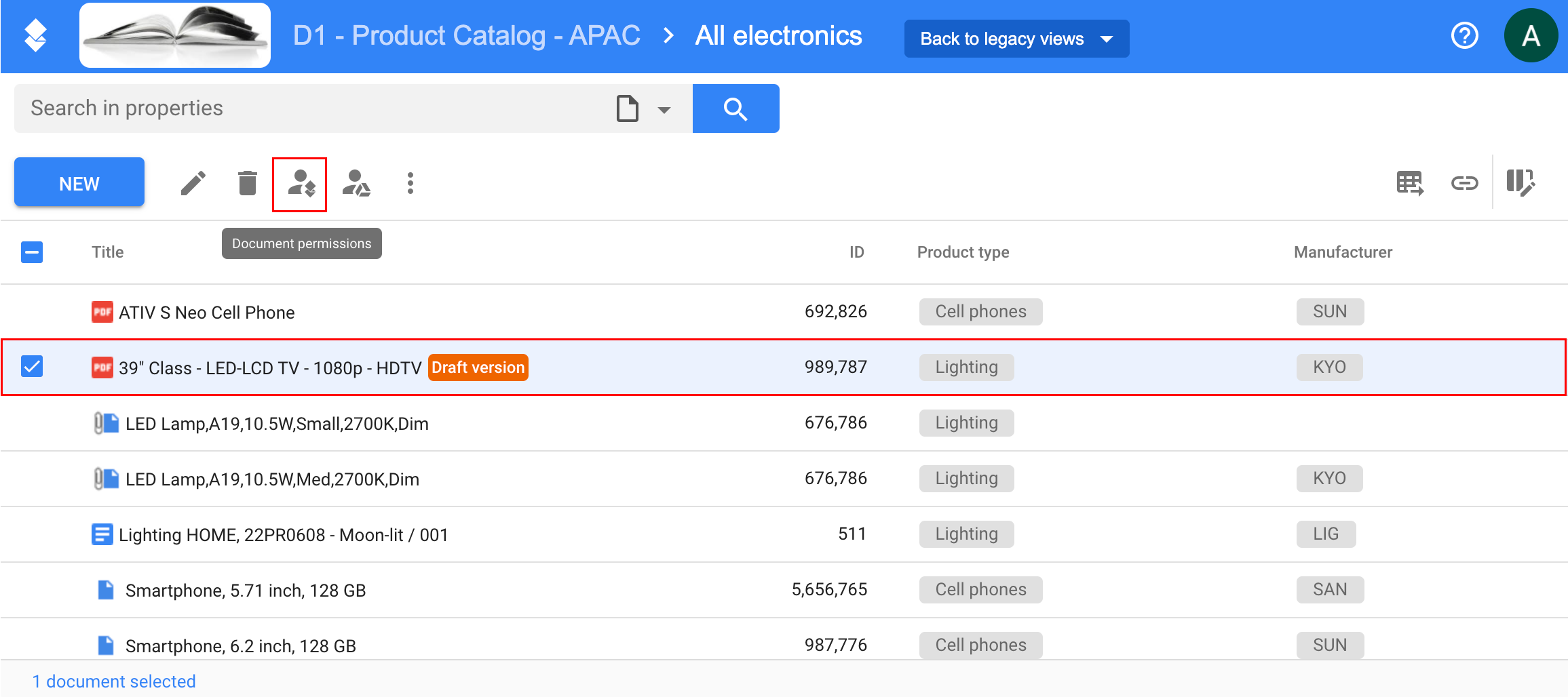Click the Draft version badge
This screenshot has height=697, width=1568.
point(478,367)
